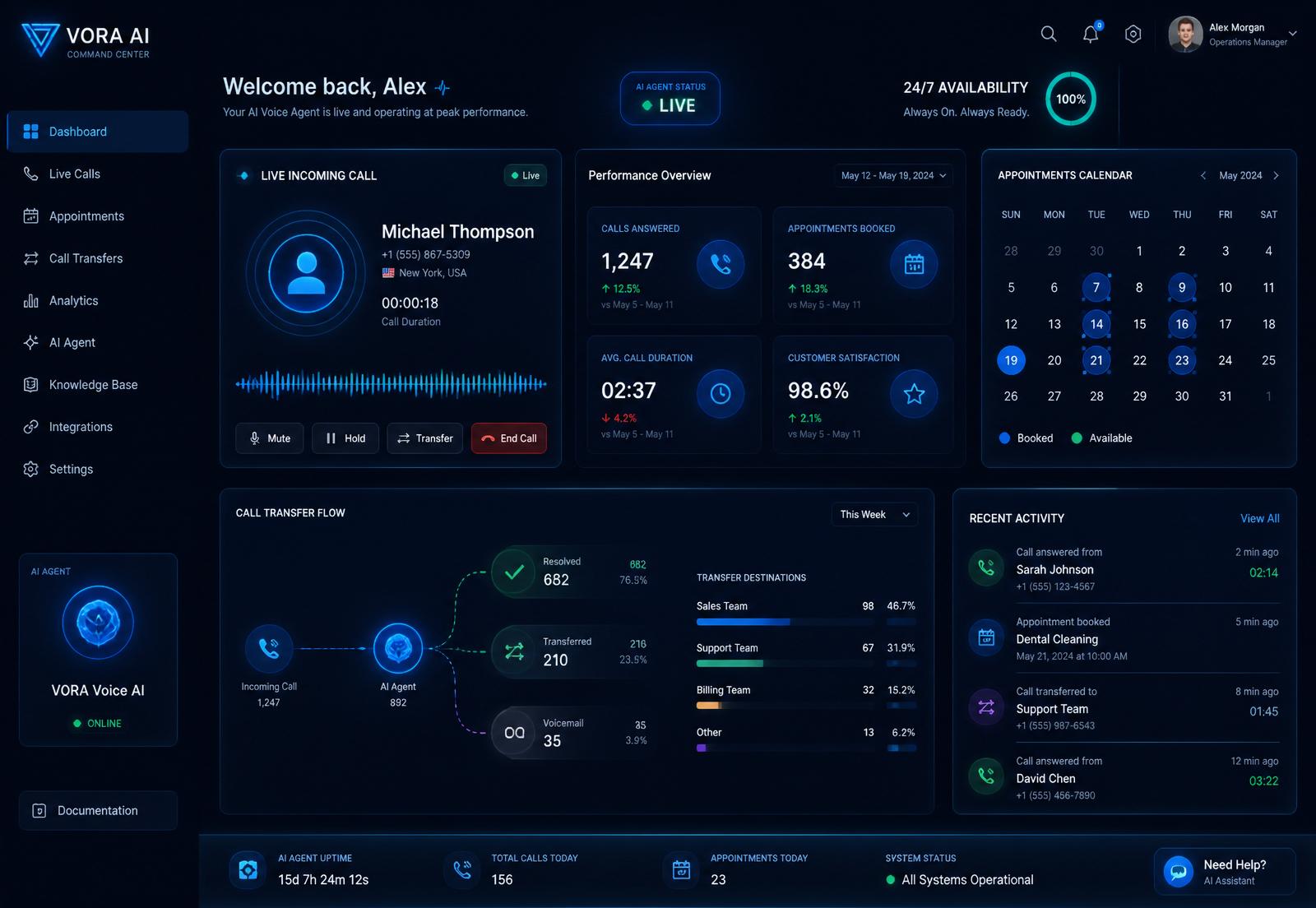Viewport: 1316px width, 908px height.
Task: Open AI Agent sidebar item
Action: [x=98, y=343]
